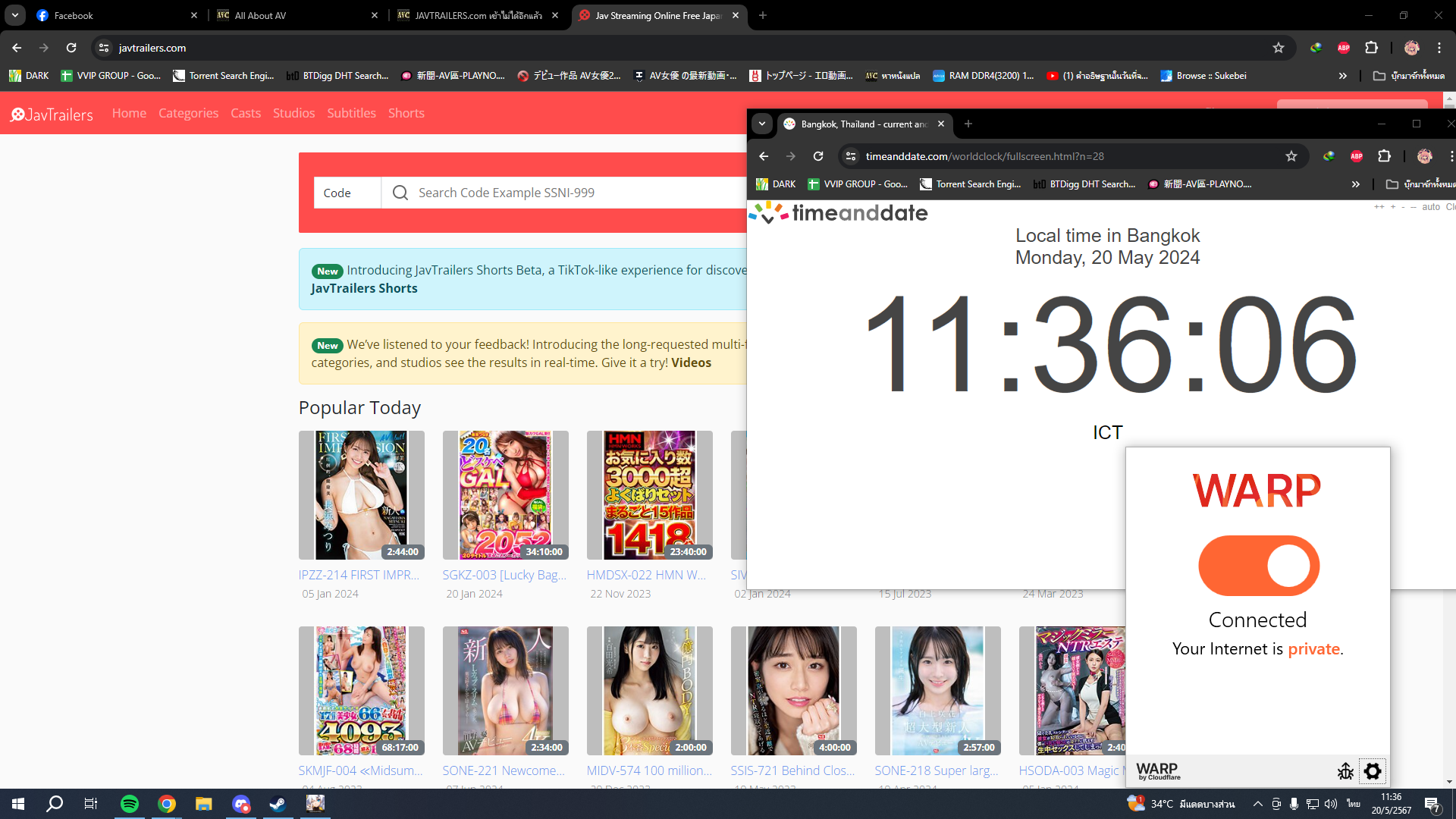This screenshot has width=1456, height=819.
Task: Open the Code search-type dropdown
Action: 347,193
